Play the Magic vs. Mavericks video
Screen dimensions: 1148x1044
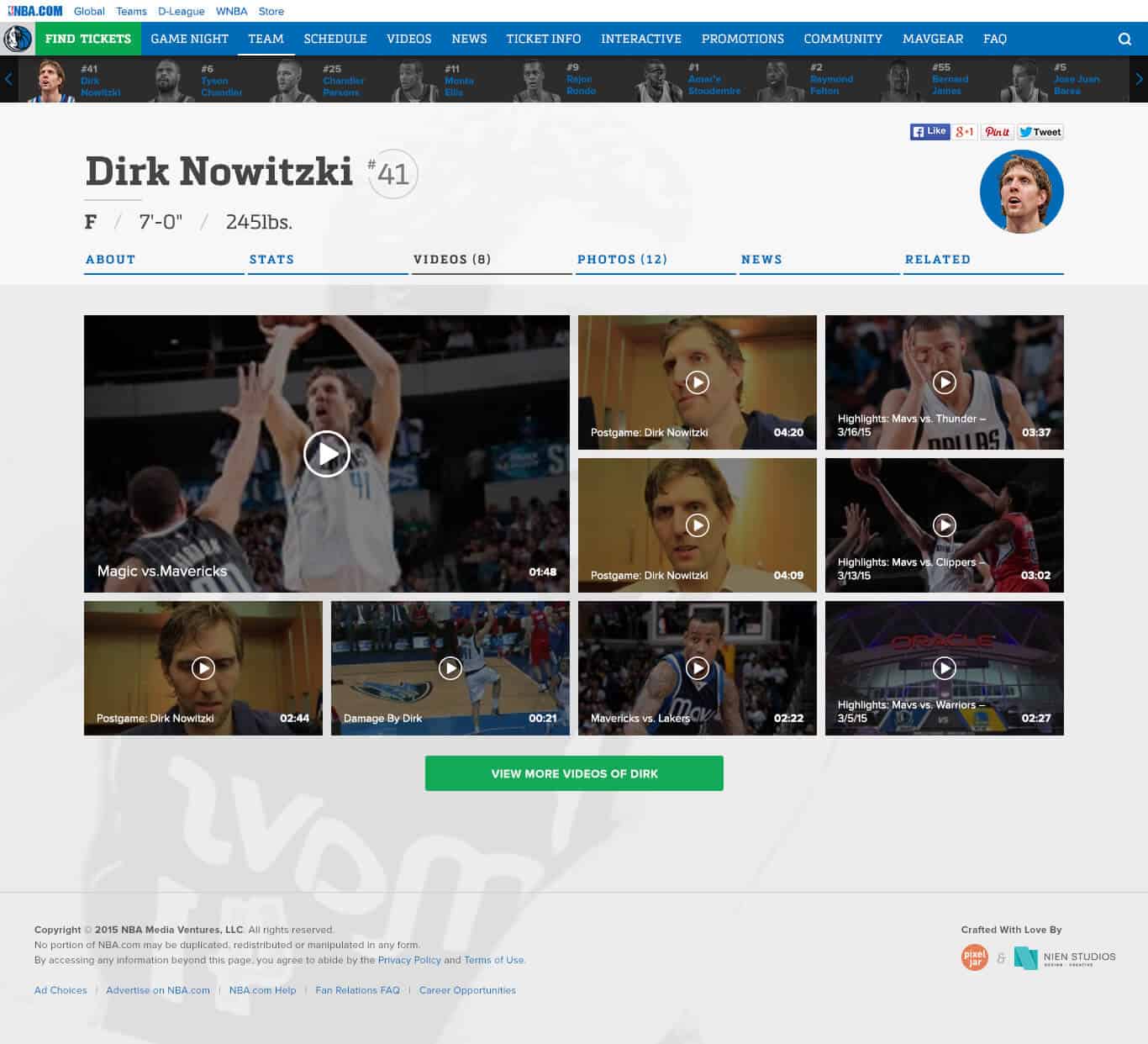coord(326,454)
